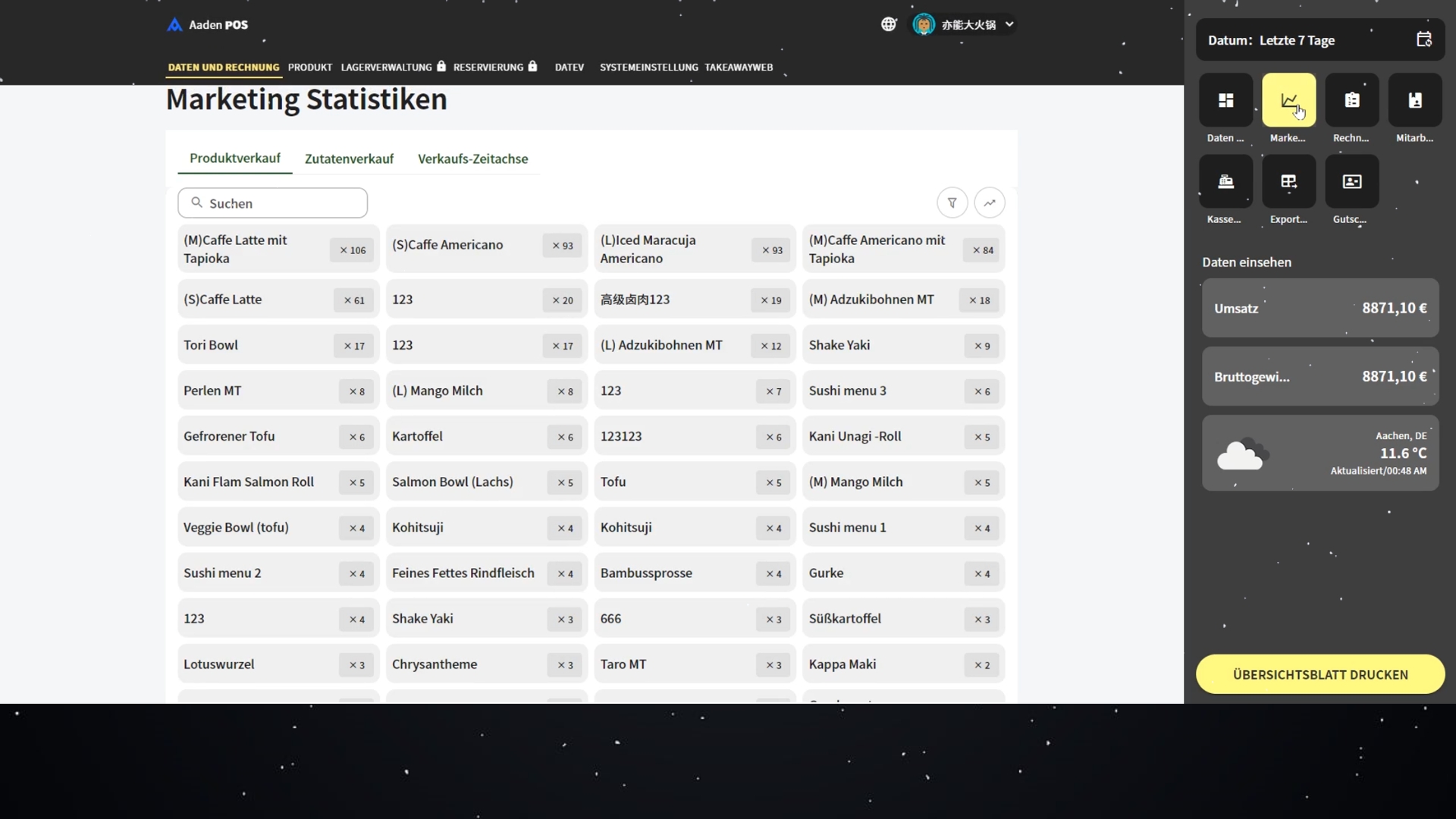
Task: Open the Mitarbeiter tile icon
Action: (1414, 100)
